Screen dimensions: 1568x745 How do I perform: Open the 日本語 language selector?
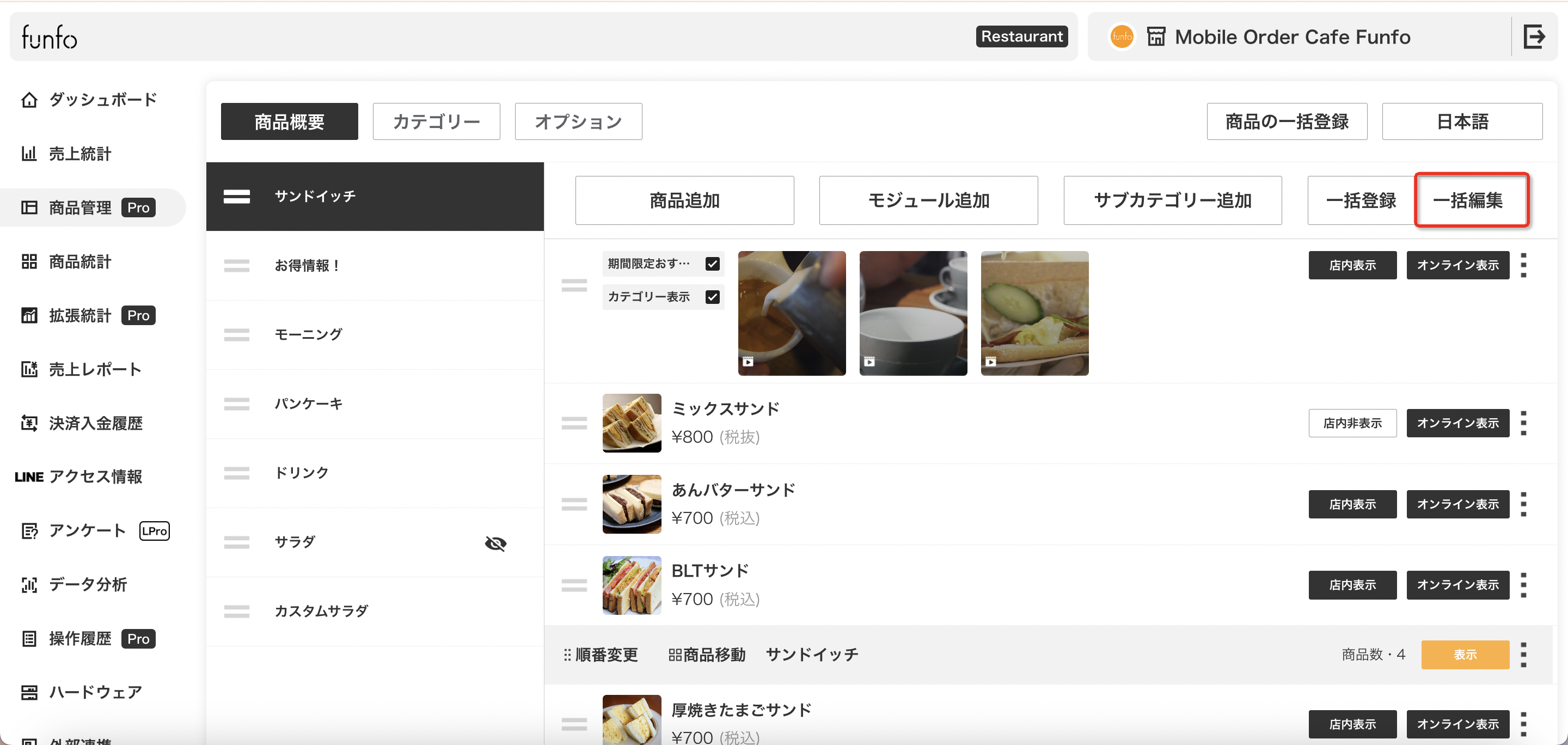tap(1462, 122)
